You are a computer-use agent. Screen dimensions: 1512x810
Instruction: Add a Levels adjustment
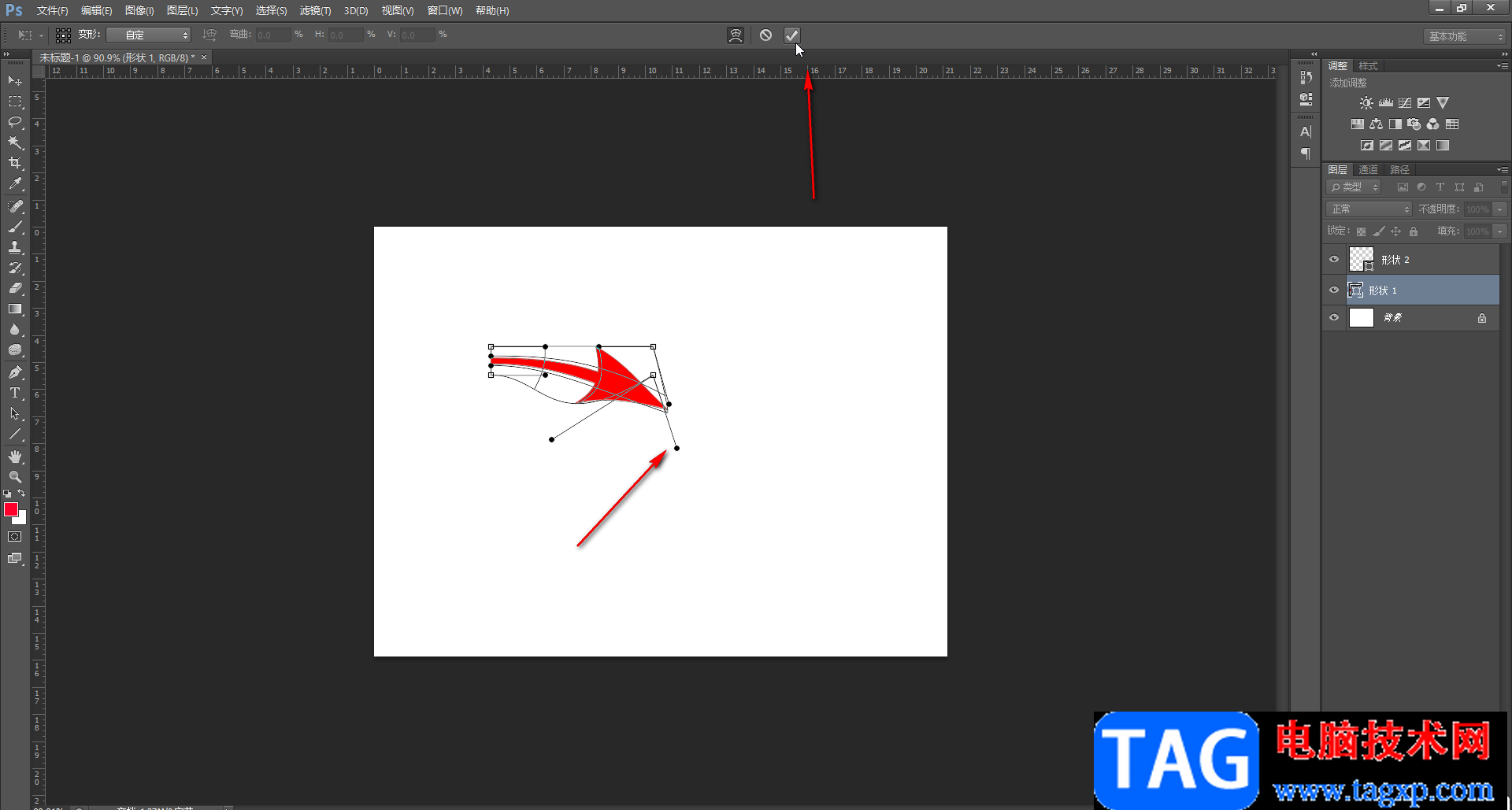(x=1386, y=103)
